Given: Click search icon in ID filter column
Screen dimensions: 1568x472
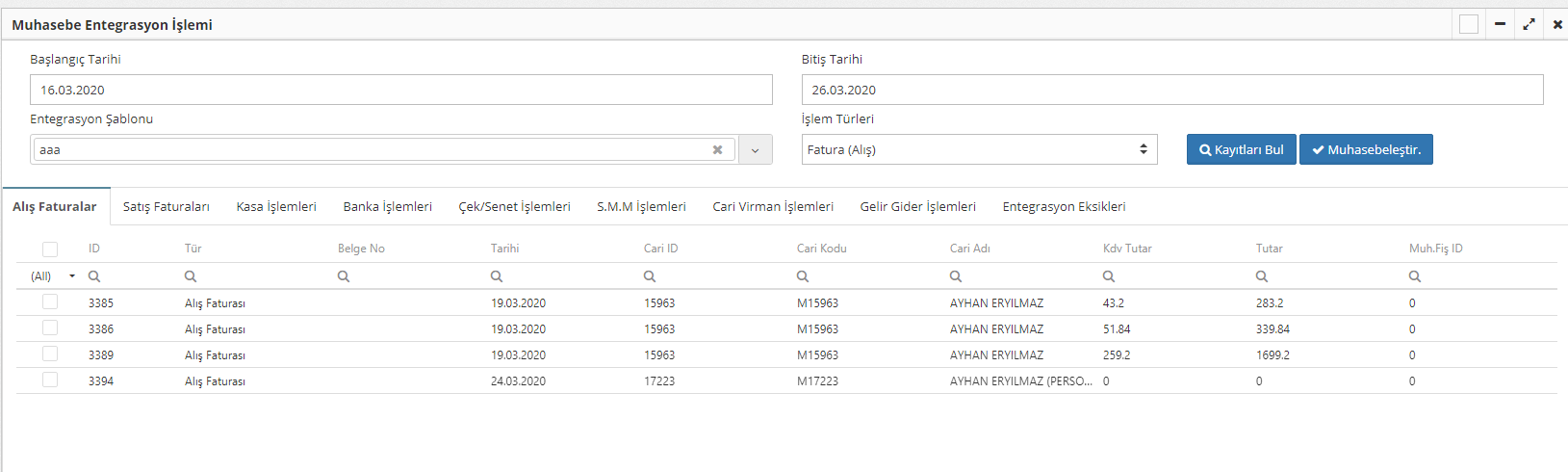Looking at the screenshot, I should (x=94, y=276).
